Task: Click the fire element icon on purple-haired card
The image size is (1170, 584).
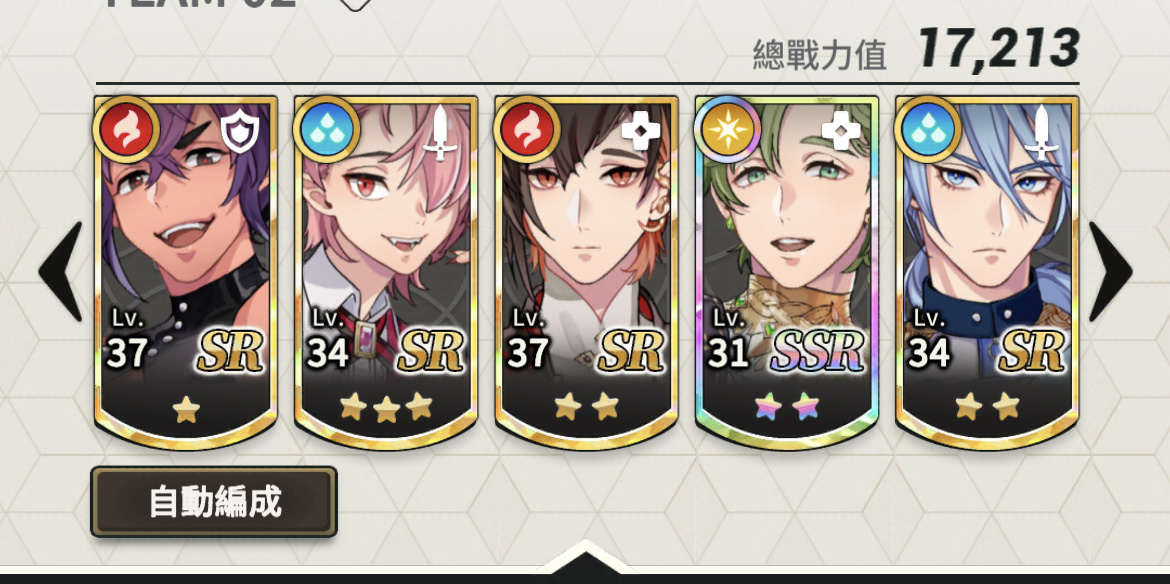Action: tap(126, 130)
